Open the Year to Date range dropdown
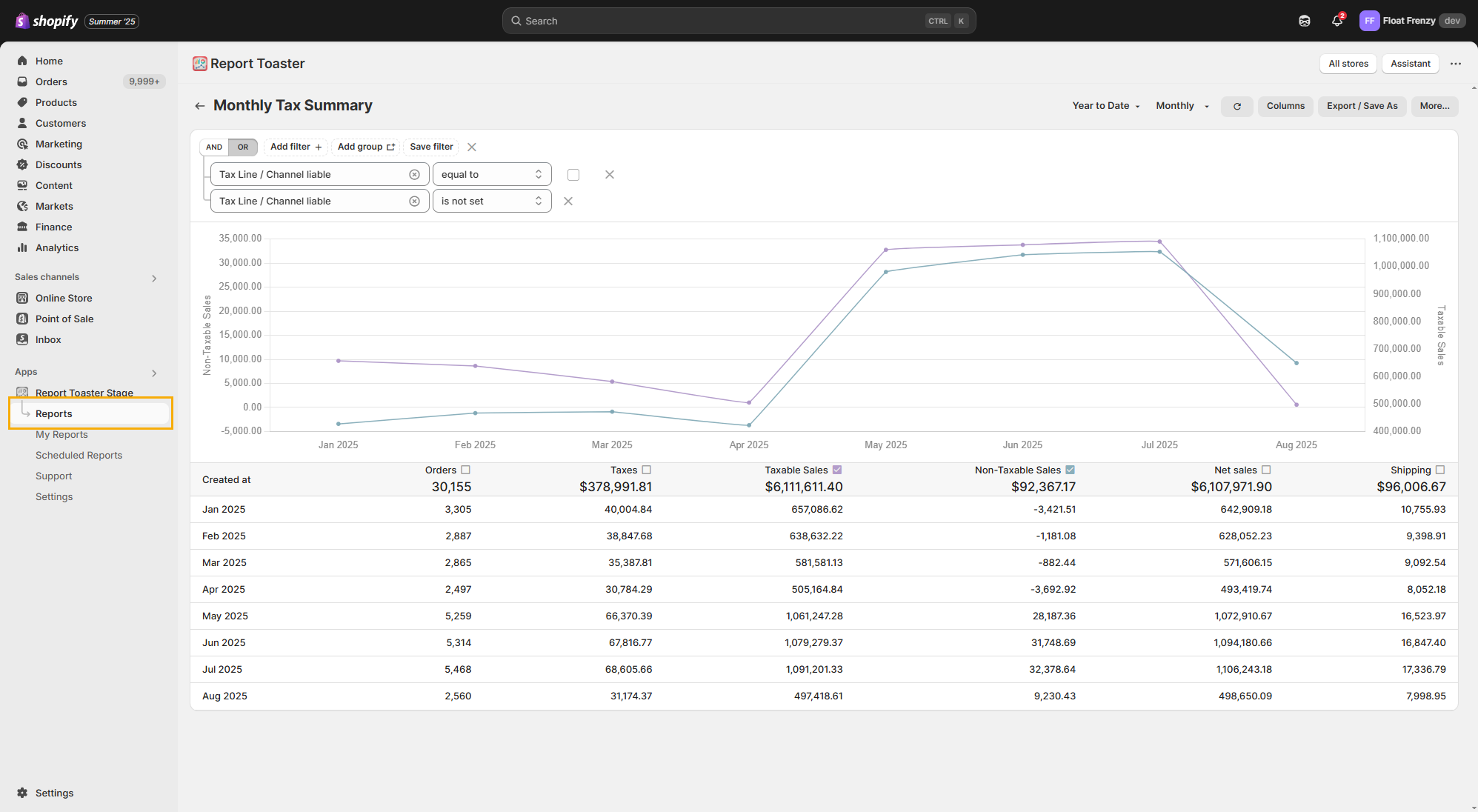This screenshot has height=812, width=1478. click(1105, 106)
